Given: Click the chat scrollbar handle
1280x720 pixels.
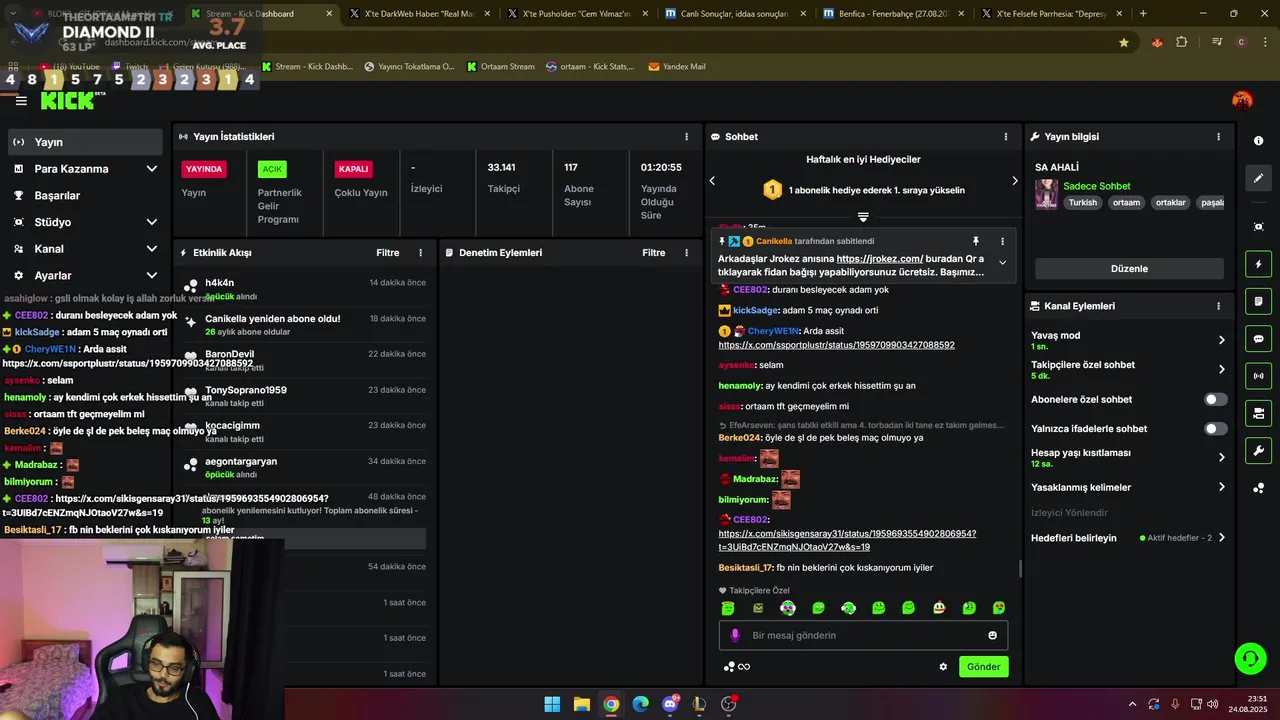Looking at the screenshot, I should coord(1020,569).
